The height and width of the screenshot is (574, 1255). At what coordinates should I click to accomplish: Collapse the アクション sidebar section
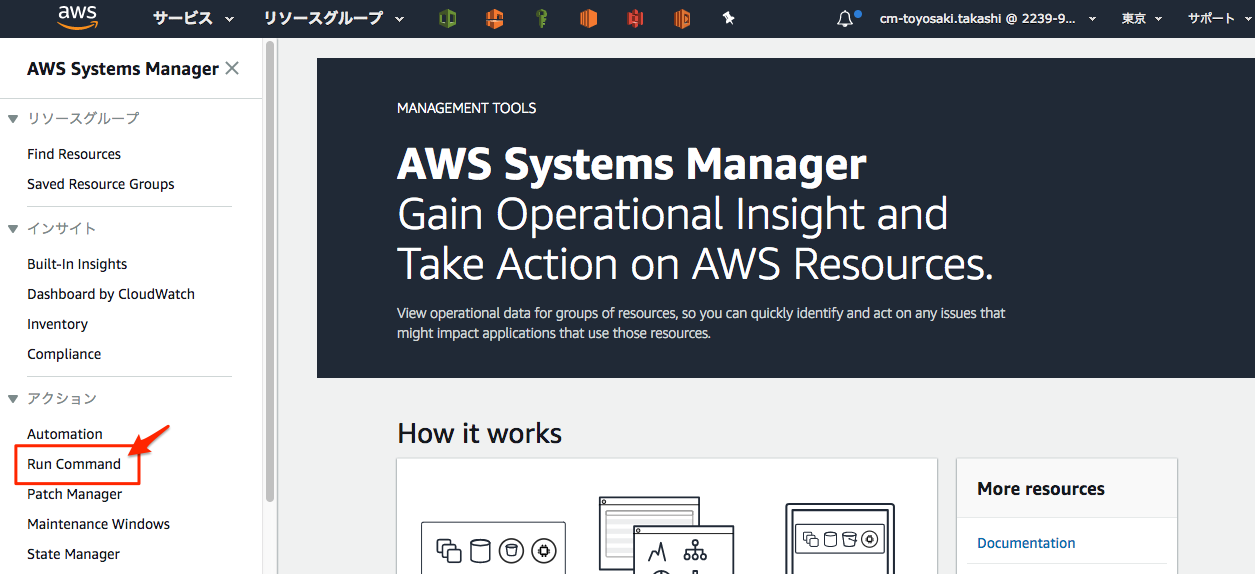[13, 399]
